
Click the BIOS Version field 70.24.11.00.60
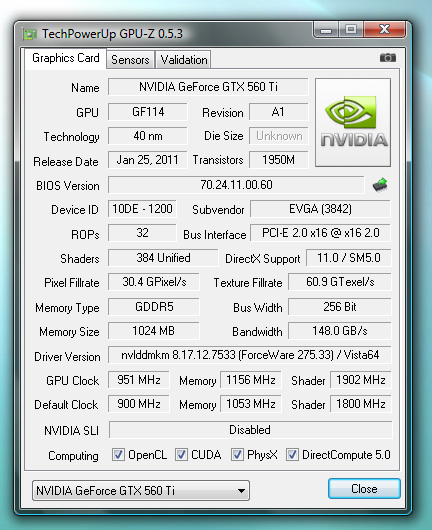click(x=236, y=185)
